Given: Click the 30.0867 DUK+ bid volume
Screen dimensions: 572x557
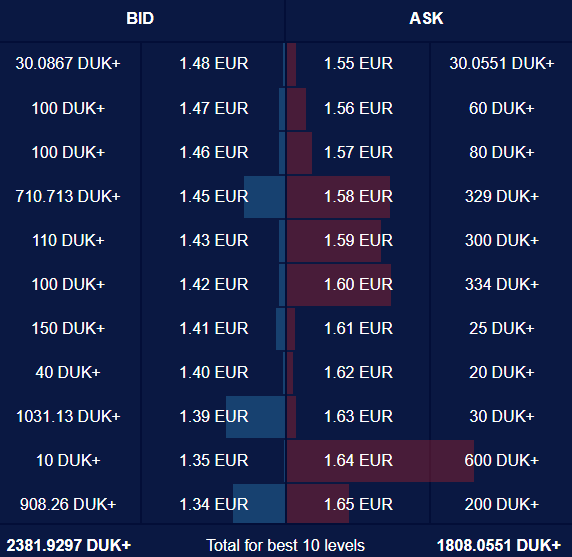Looking at the screenshot, I should point(68,63).
